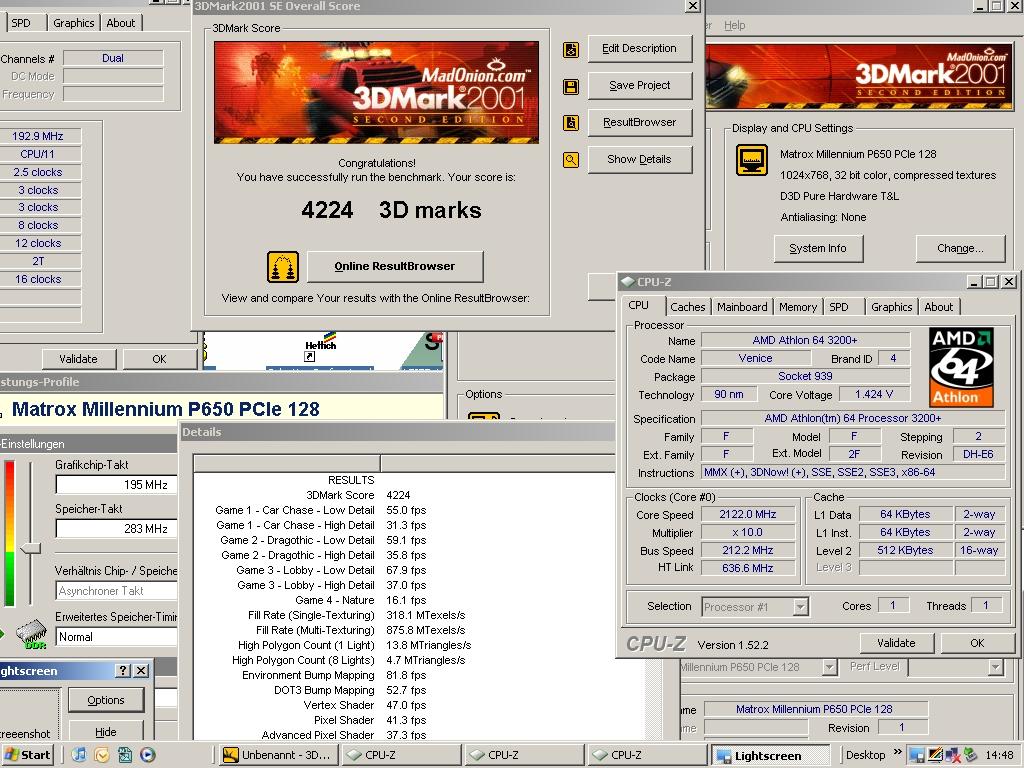Viewport: 1024px width, 768px height.
Task: Open the Windows Start menu
Action: point(26,755)
